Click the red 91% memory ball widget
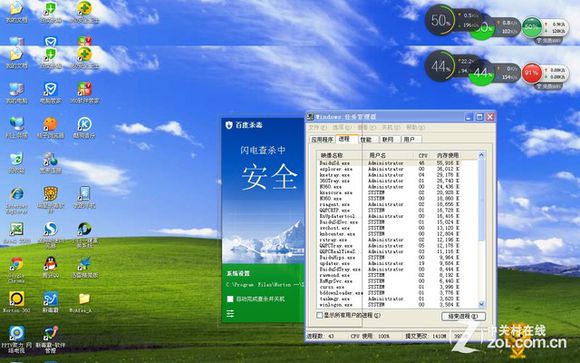Screen dimensions: 580x363 pyautogui.click(x=532, y=73)
